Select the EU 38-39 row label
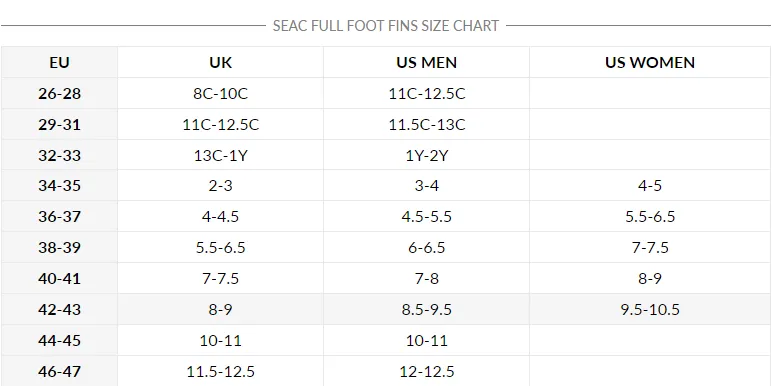The height and width of the screenshot is (386, 773). 59,247
